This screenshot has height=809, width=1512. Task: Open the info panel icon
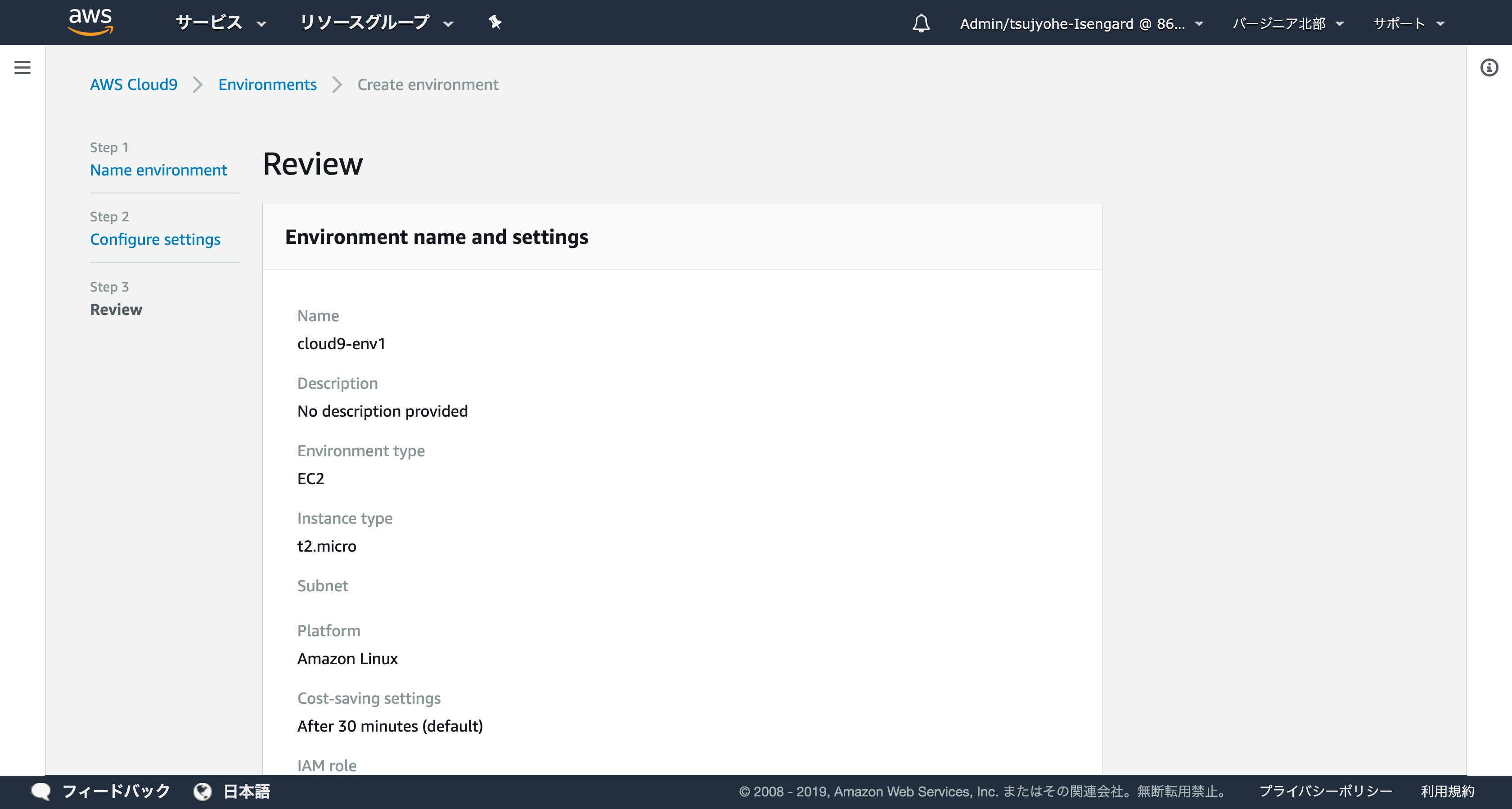(1489, 67)
